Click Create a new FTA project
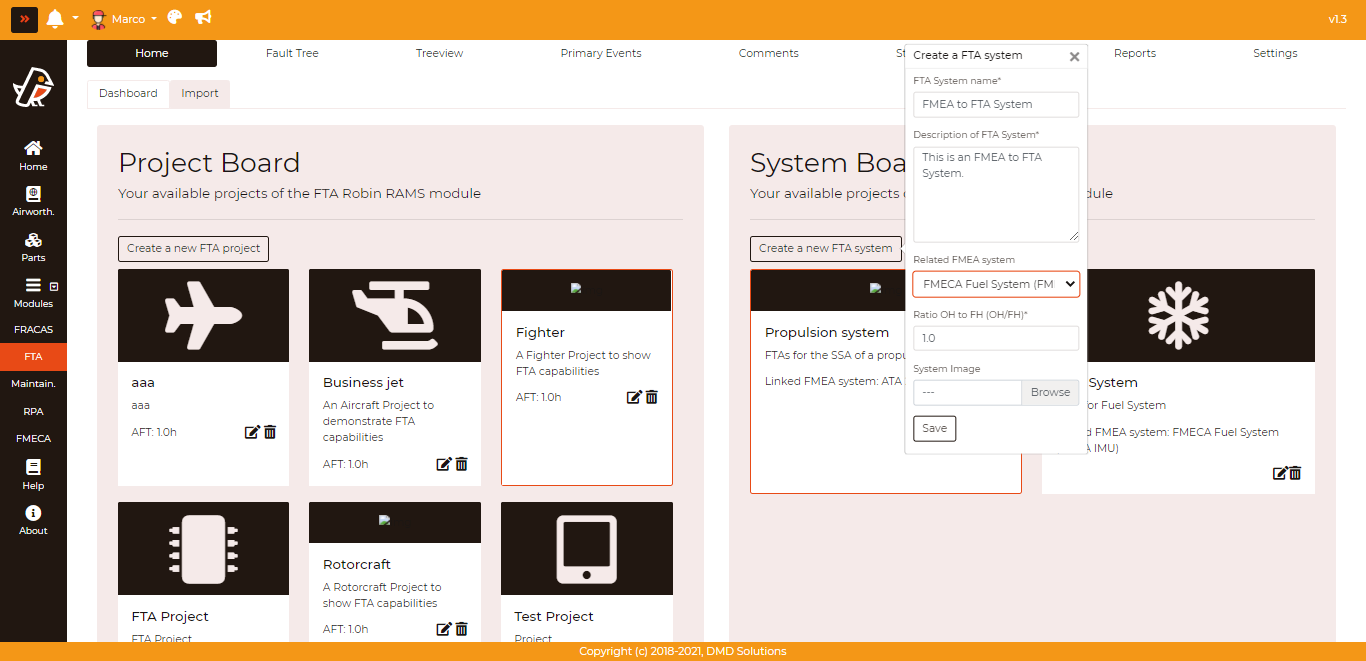 click(193, 248)
